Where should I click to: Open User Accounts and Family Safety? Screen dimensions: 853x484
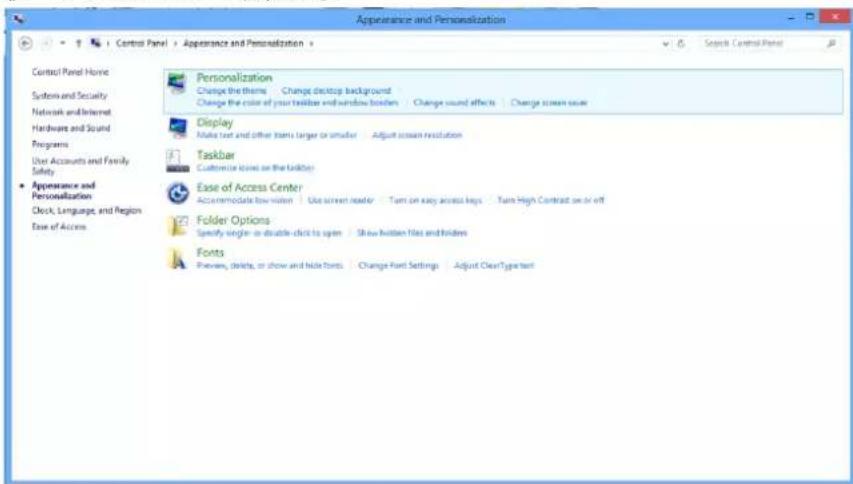tap(81, 165)
